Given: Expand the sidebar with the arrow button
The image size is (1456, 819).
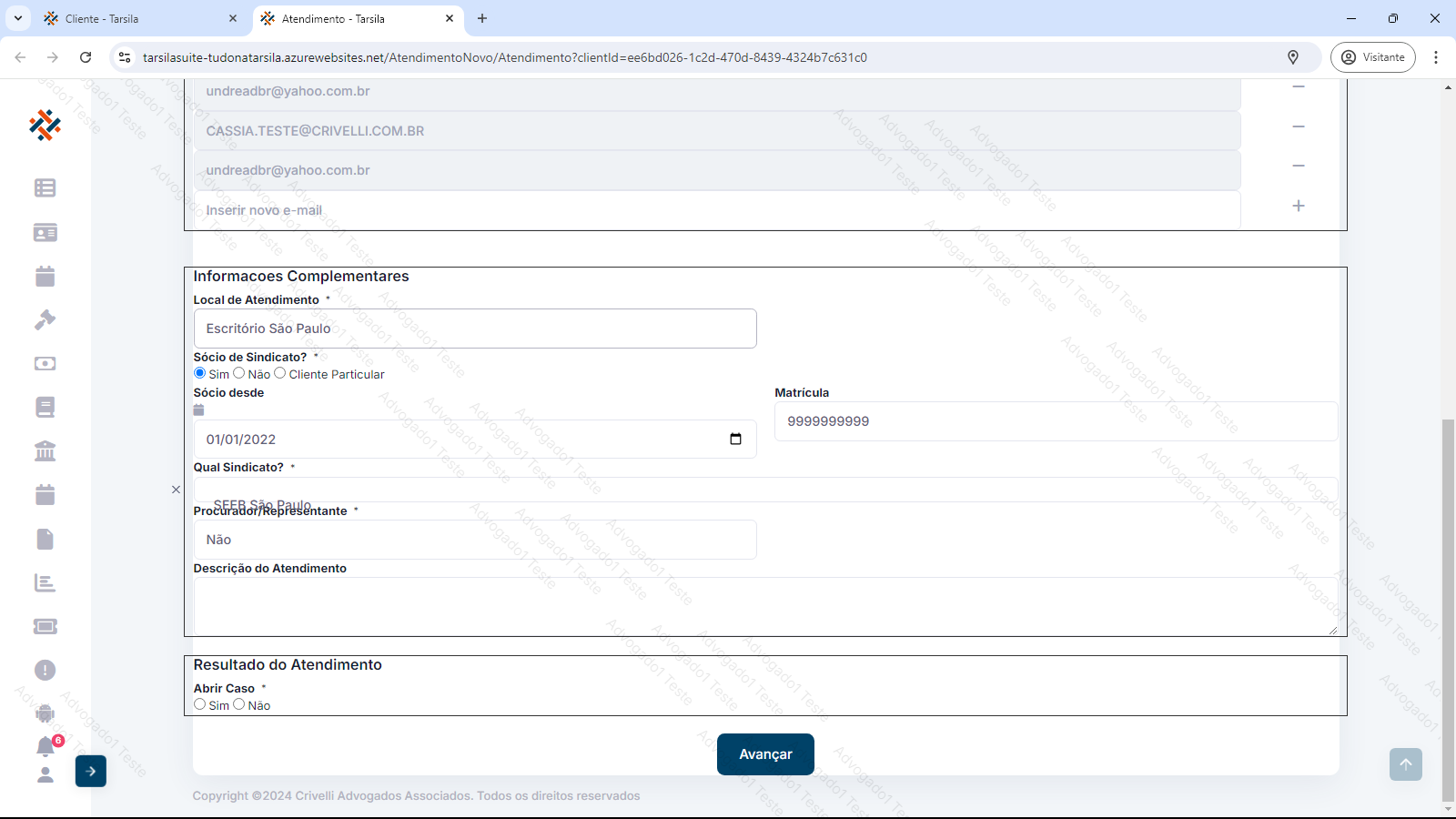Looking at the screenshot, I should tap(91, 771).
